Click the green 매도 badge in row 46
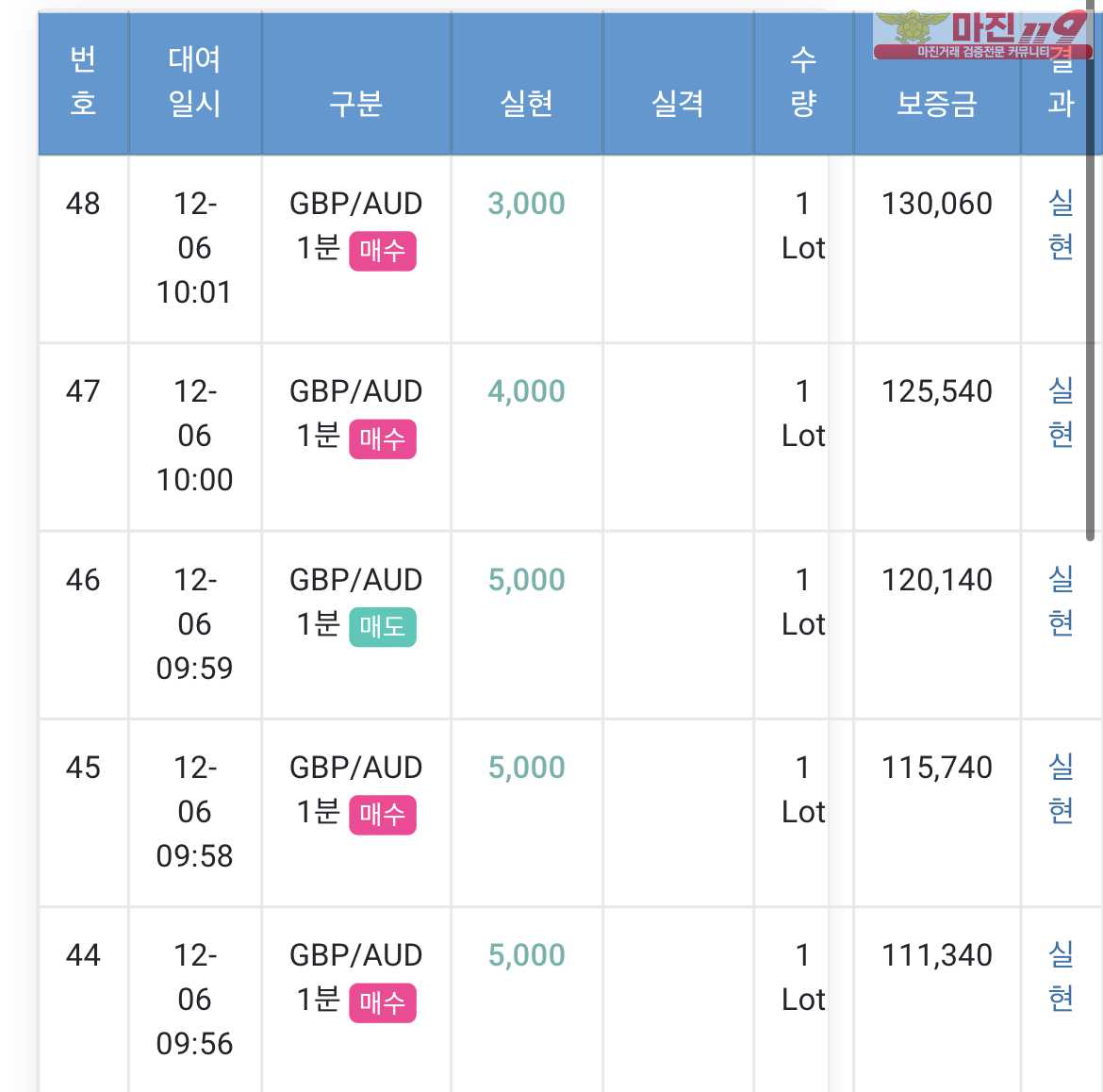This screenshot has height=1092, width=1103. tap(382, 627)
